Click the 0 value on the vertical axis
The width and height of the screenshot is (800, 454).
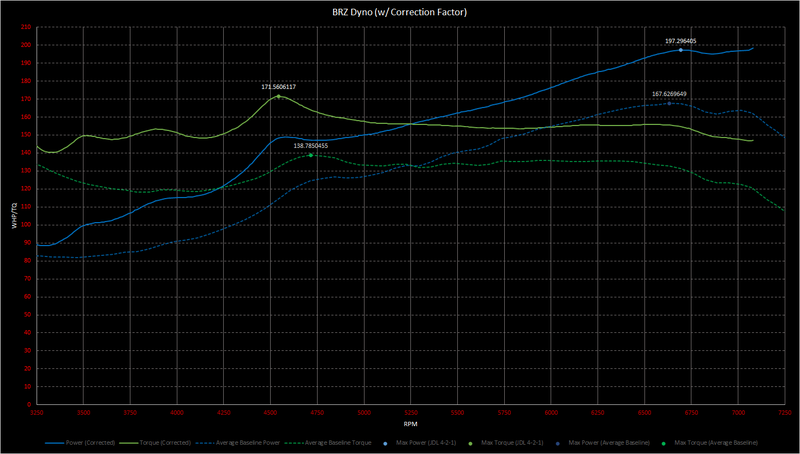coord(30,405)
